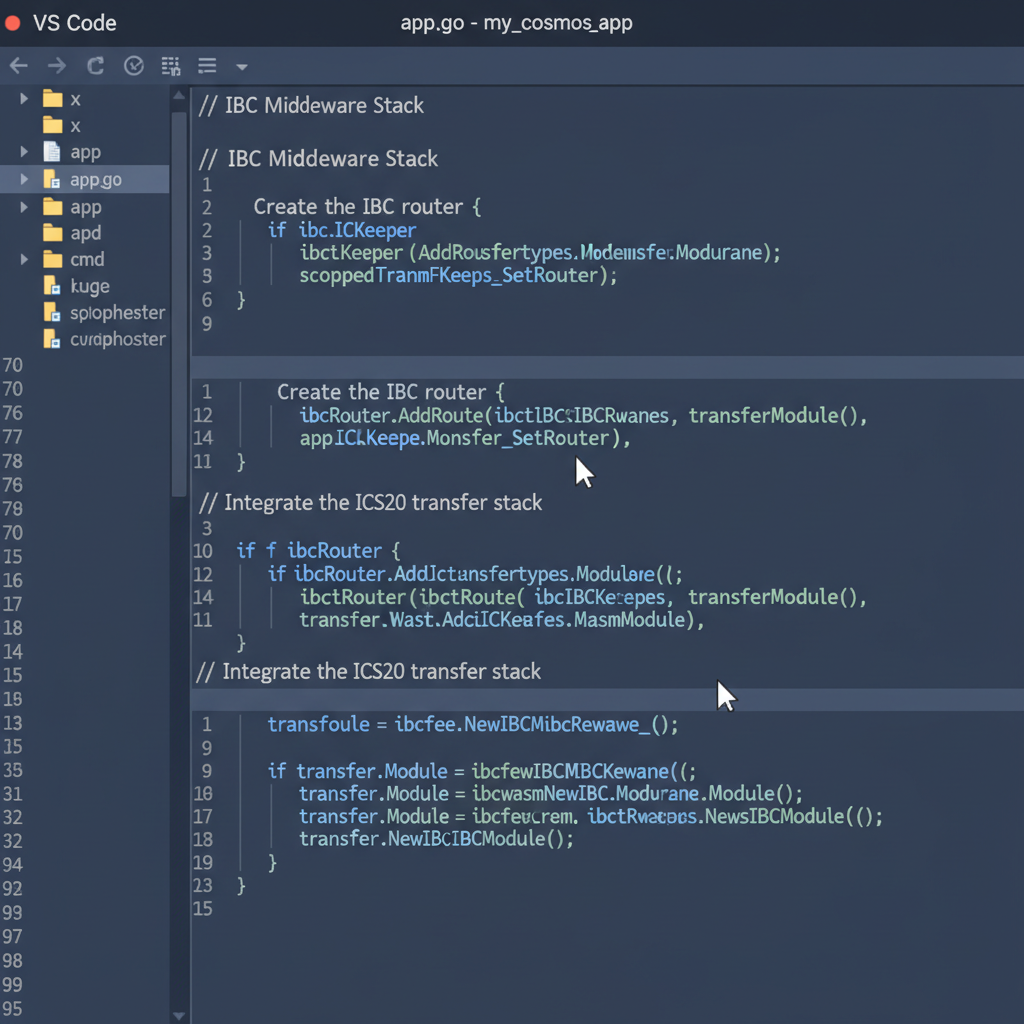
Task: Click the circular checkmark toolbar icon
Action: [x=134, y=65]
